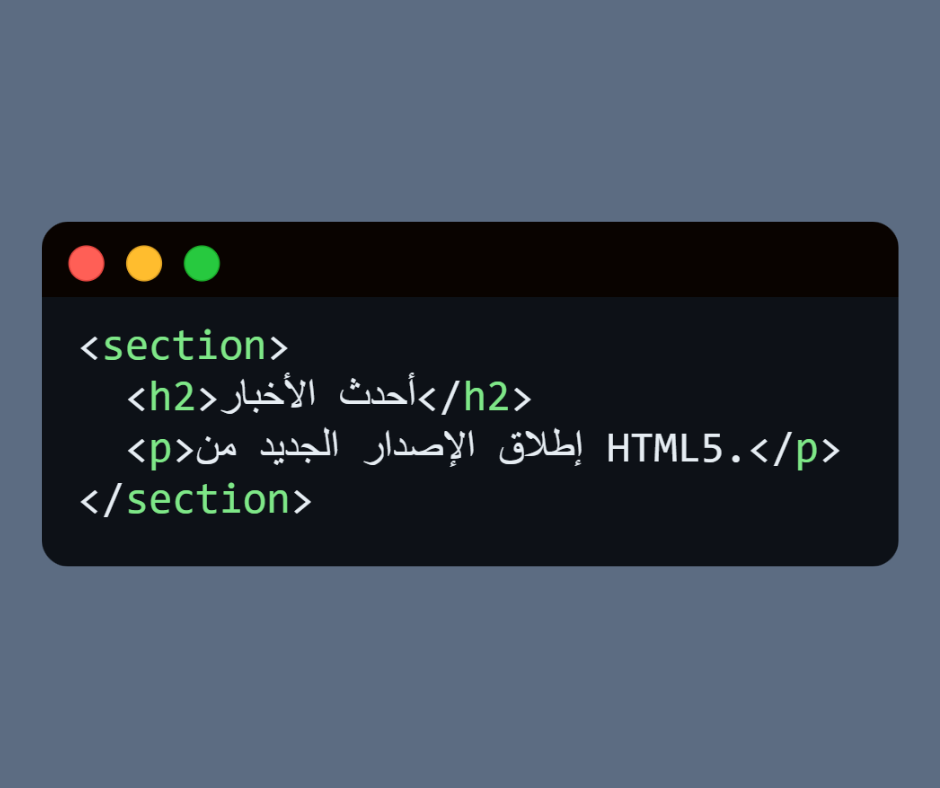Click the blue-gray background outside the window
This screenshot has height=788, width=940.
(470, 120)
